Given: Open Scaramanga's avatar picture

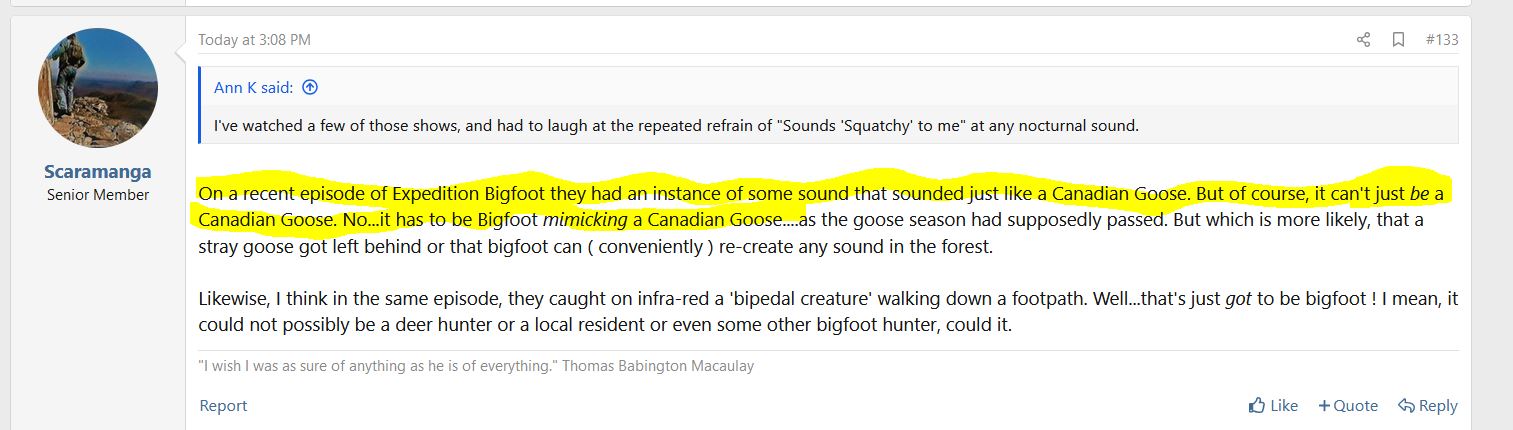Looking at the screenshot, I should [98, 88].
